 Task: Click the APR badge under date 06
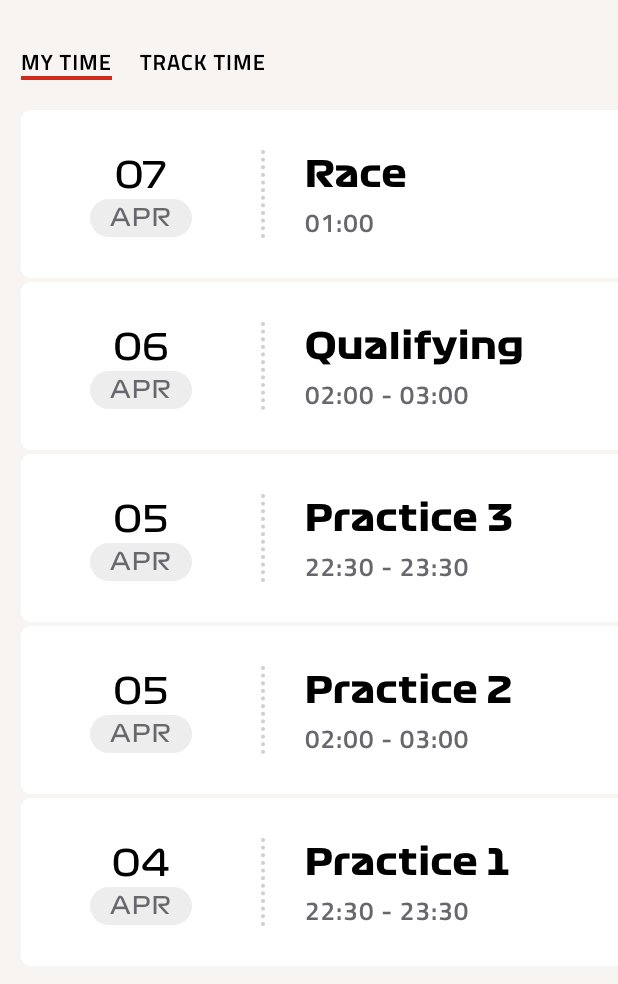point(141,390)
